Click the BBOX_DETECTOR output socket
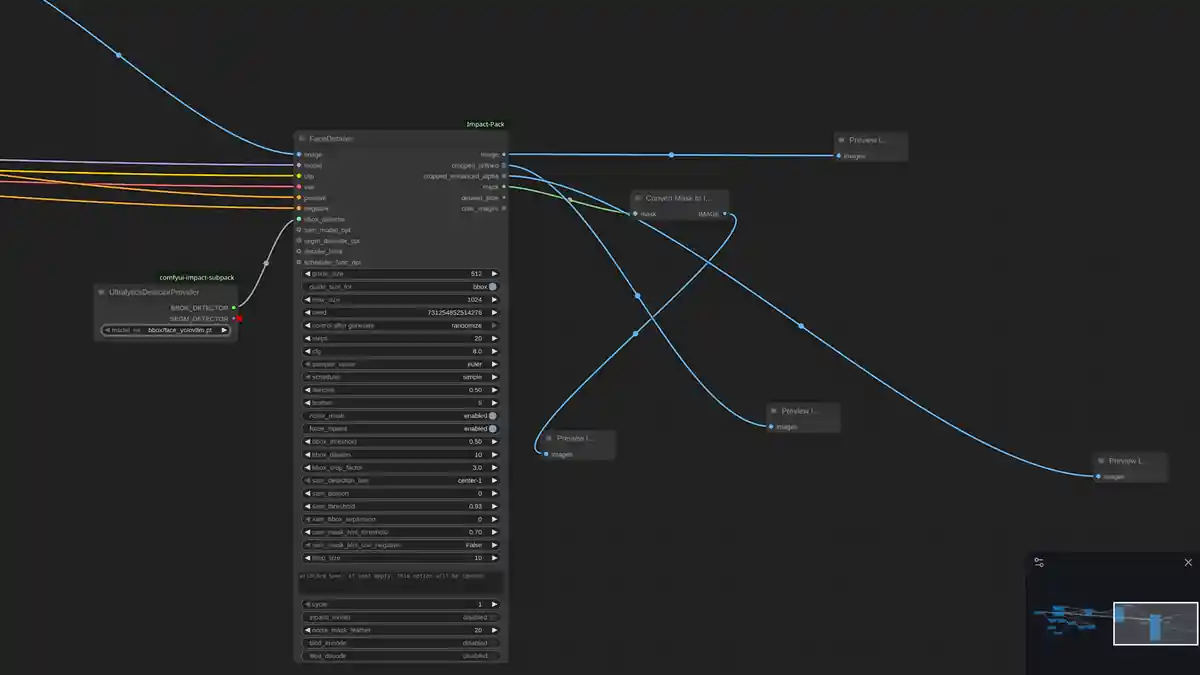The width and height of the screenshot is (1200, 675). coord(234,308)
